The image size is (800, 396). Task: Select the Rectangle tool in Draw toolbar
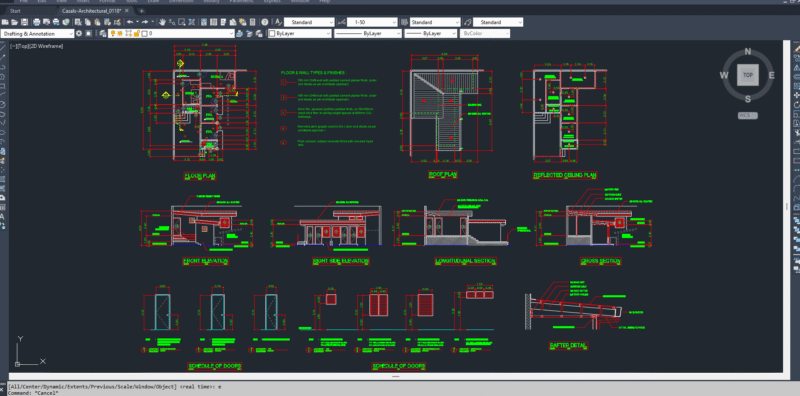[x=3, y=86]
